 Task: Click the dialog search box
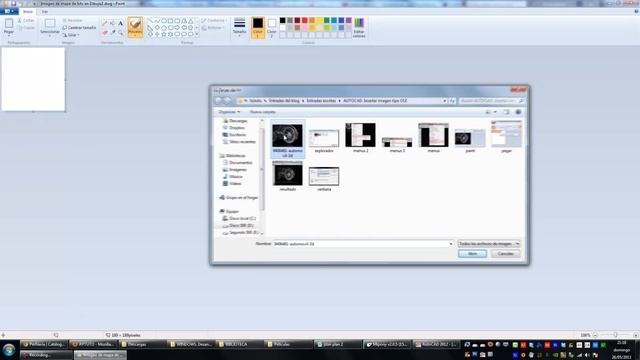[x=491, y=100]
